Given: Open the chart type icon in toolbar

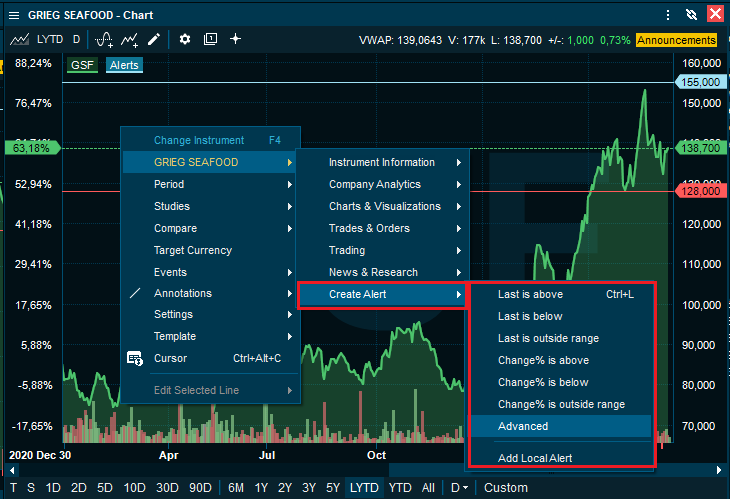Looking at the screenshot, I should click(19, 40).
